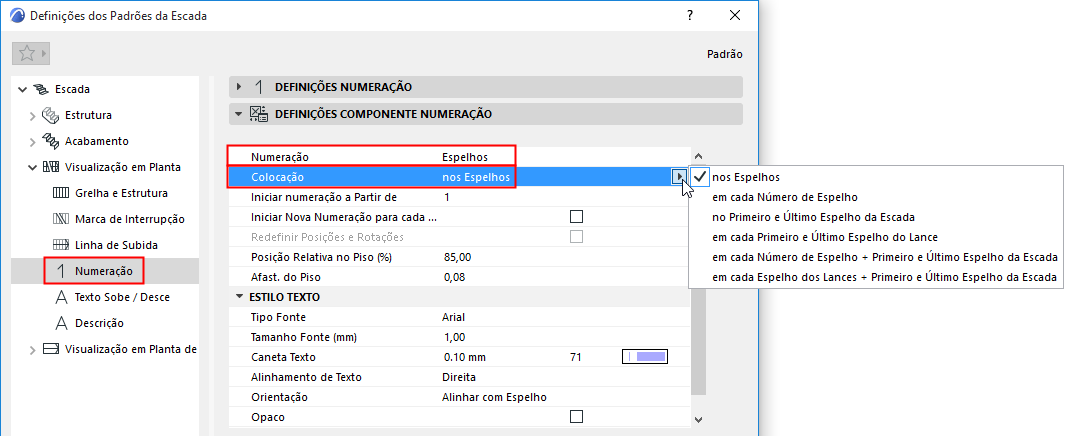This screenshot has height=436, width=1065.
Task: Select 'em cada Número de Espelho + Primeiro e Último'
Action: point(884,257)
